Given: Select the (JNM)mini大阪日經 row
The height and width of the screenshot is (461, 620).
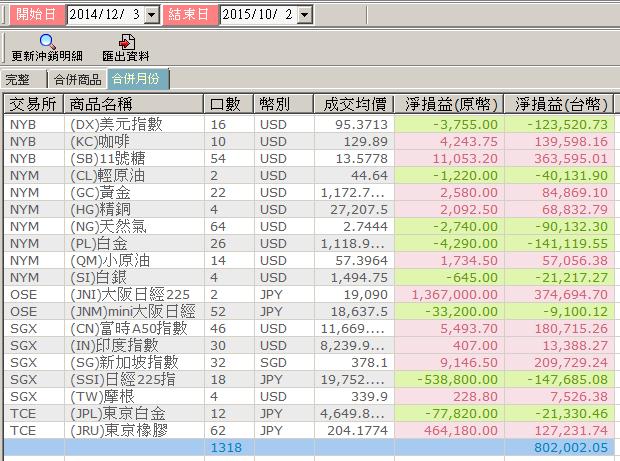Looking at the screenshot, I should (x=309, y=312).
